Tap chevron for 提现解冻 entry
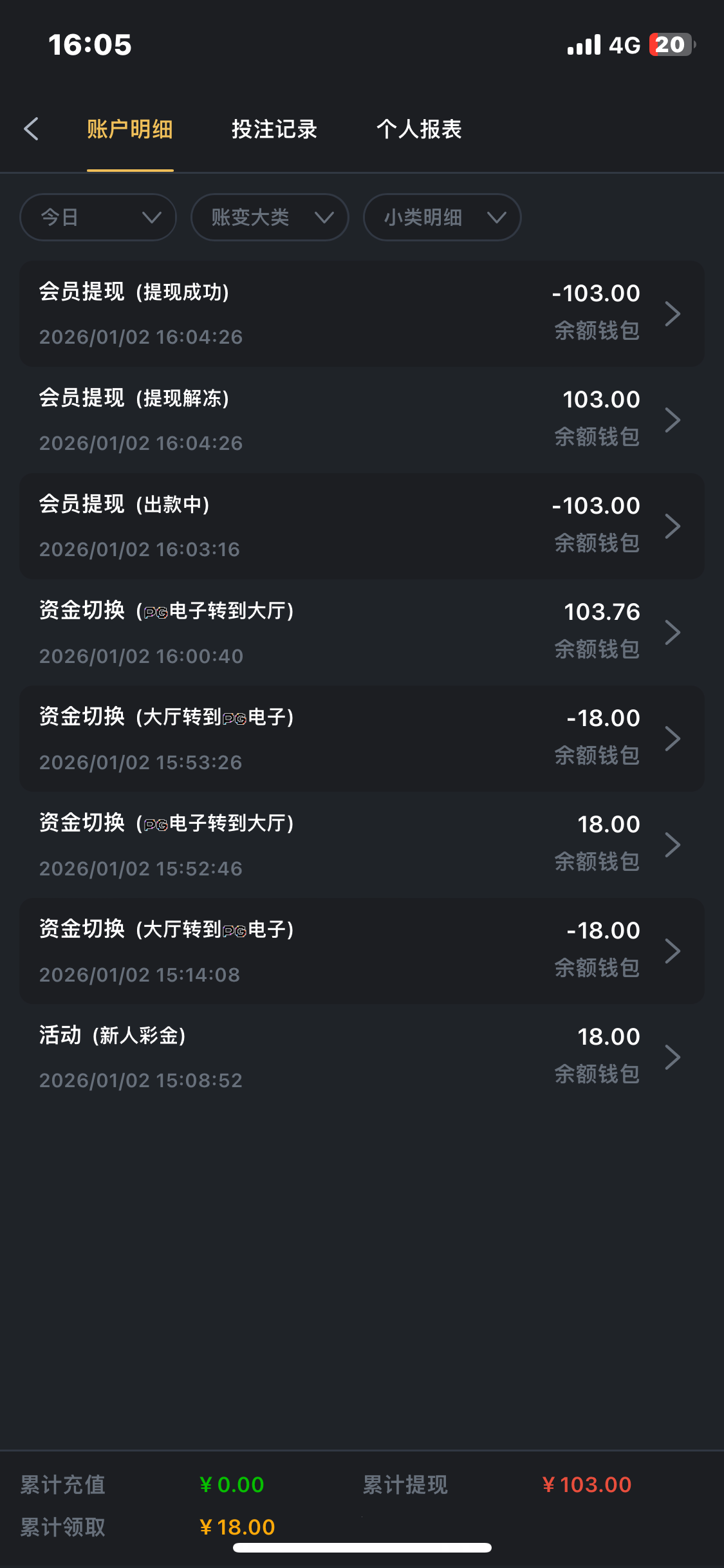The image size is (724, 1568). [x=673, y=420]
